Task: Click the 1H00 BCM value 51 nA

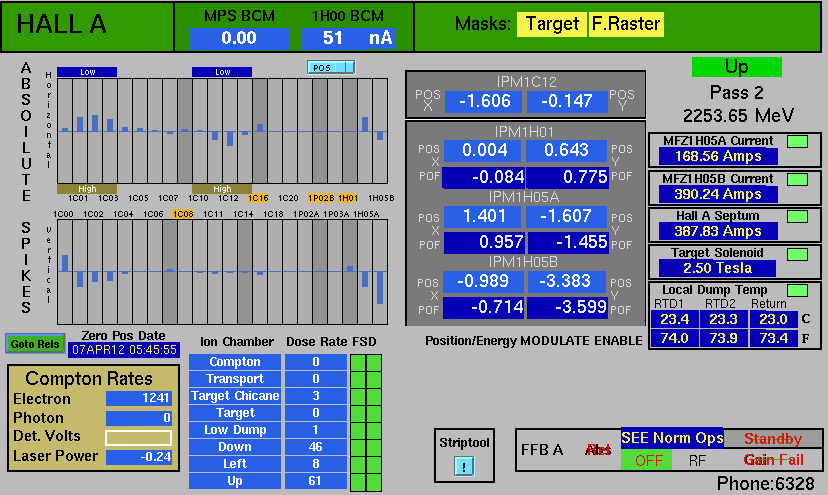Action: pyautogui.click(x=348, y=38)
